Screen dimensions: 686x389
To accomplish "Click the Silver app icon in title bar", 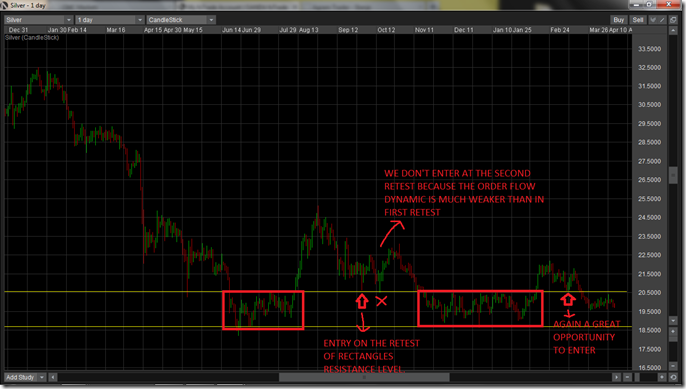I will click(x=4, y=6).
